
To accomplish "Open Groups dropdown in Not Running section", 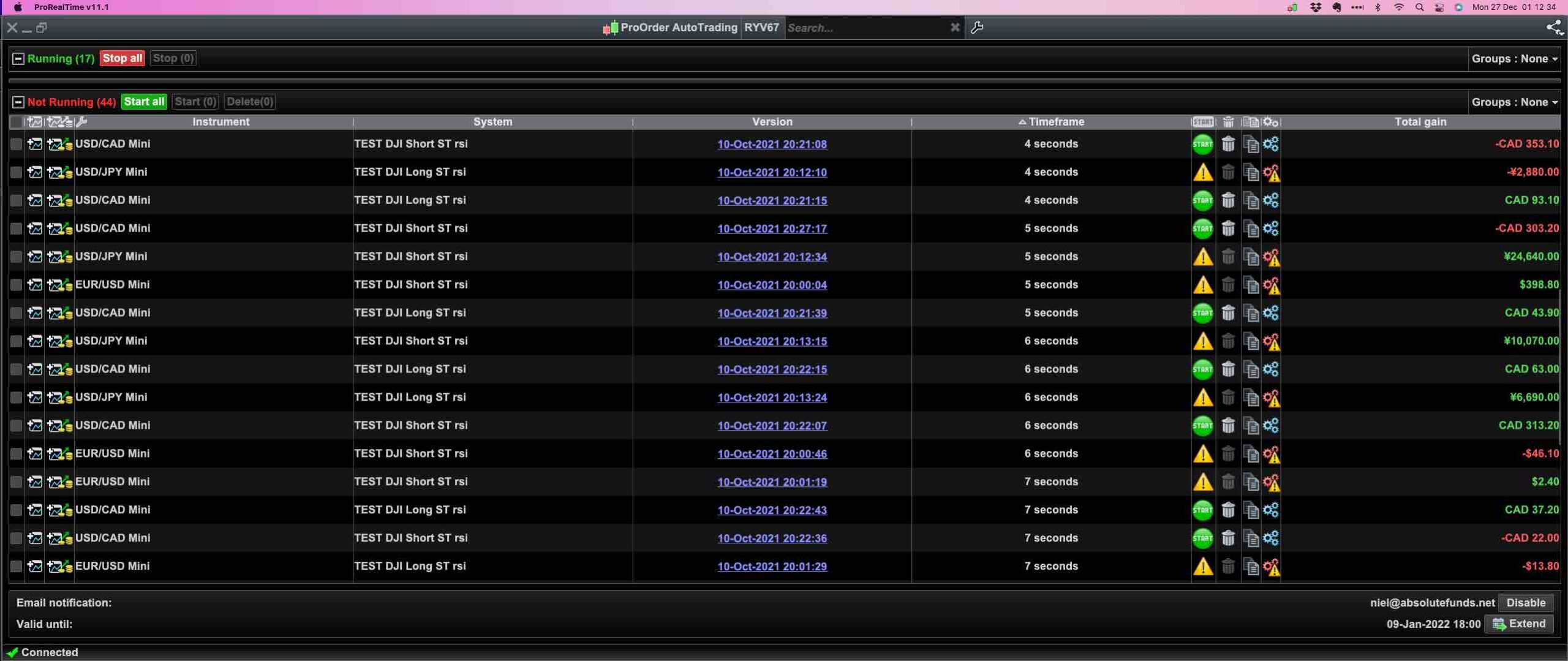I will click(1514, 102).
